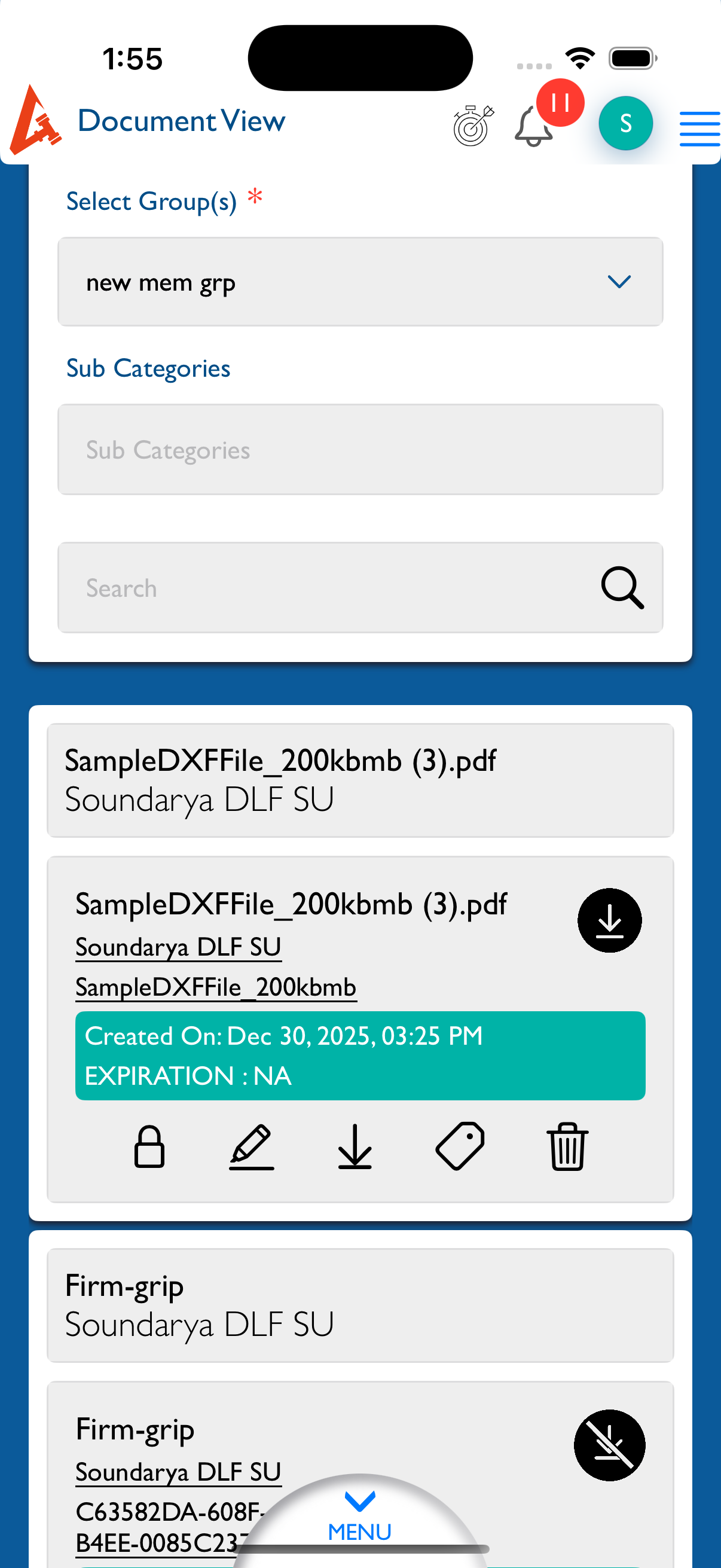Click the Search input field
Viewport: 721px width, 1568px height.
click(x=329, y=587)
